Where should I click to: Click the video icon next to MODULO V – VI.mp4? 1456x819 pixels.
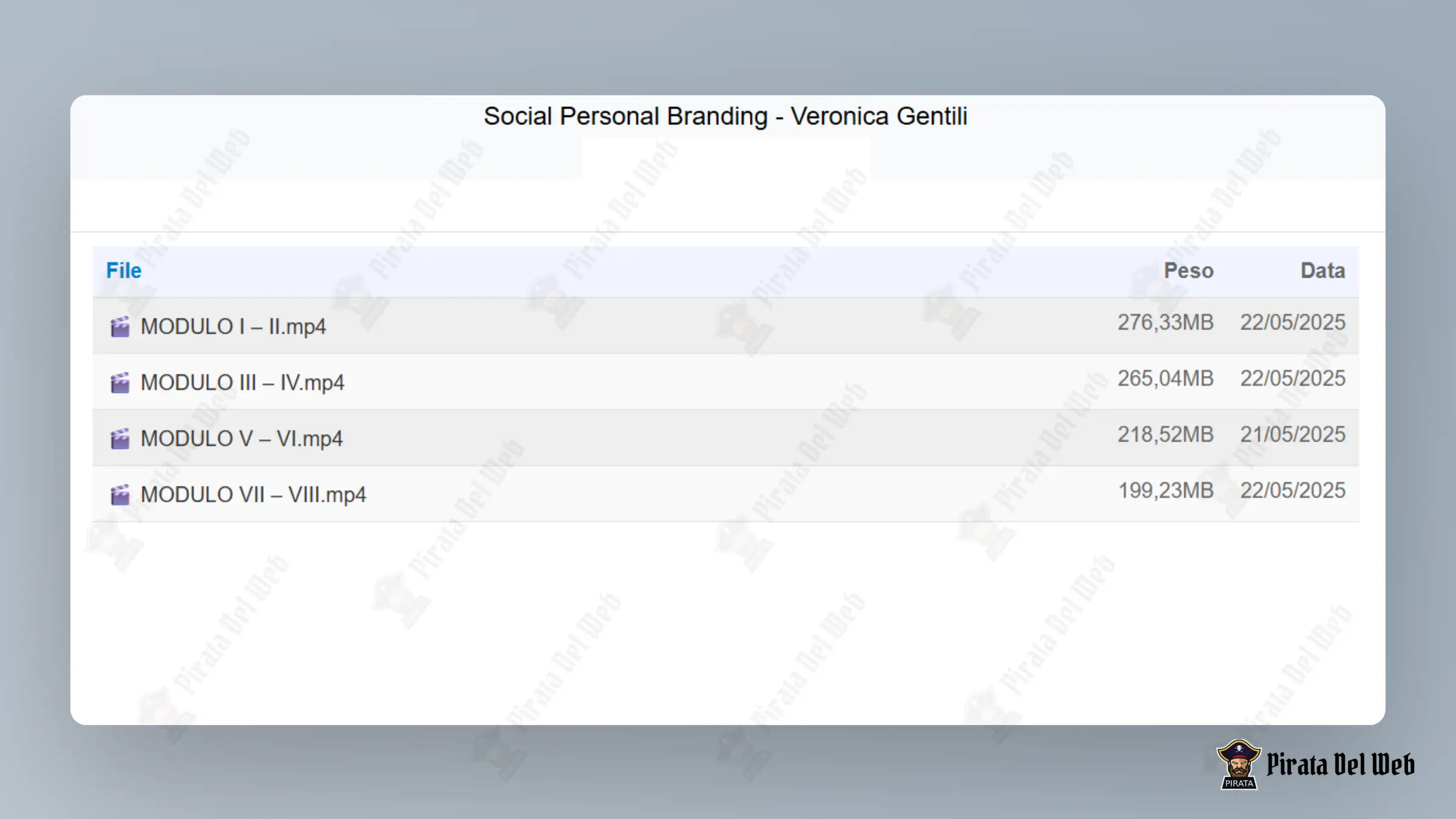pos(120,439)
